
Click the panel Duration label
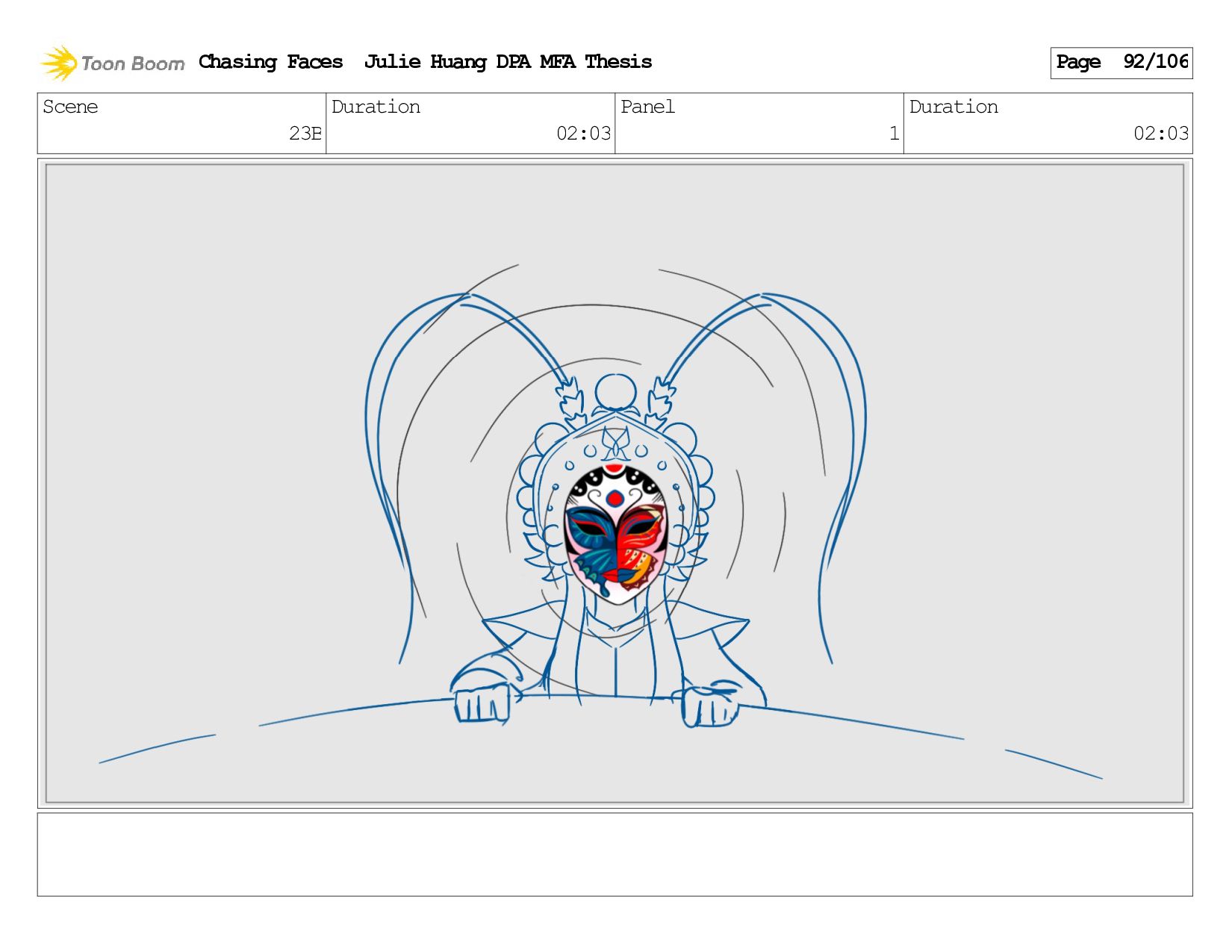[x=953, y=107]
